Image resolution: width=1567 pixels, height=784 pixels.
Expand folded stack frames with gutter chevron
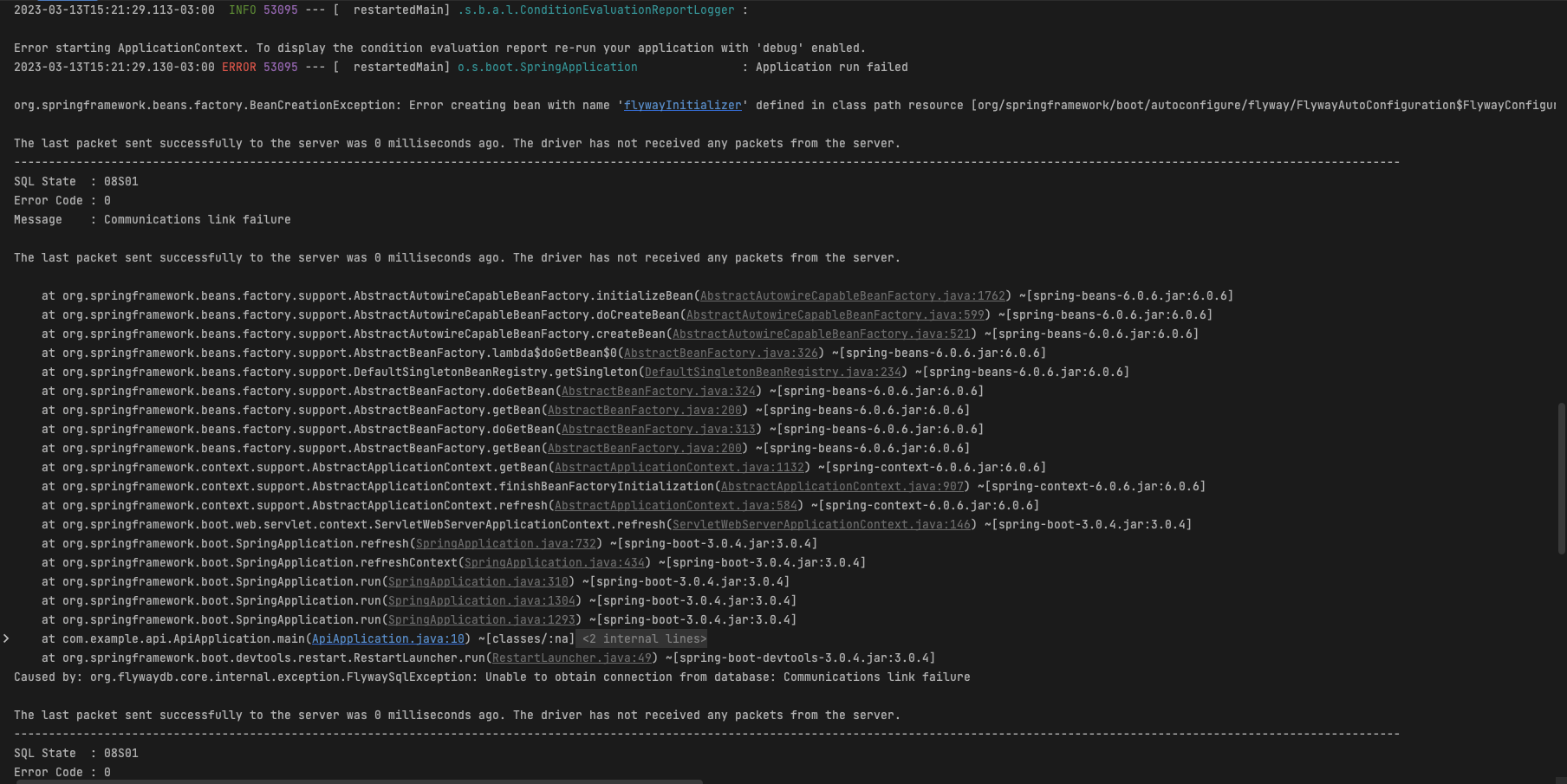tap(6, 638)
